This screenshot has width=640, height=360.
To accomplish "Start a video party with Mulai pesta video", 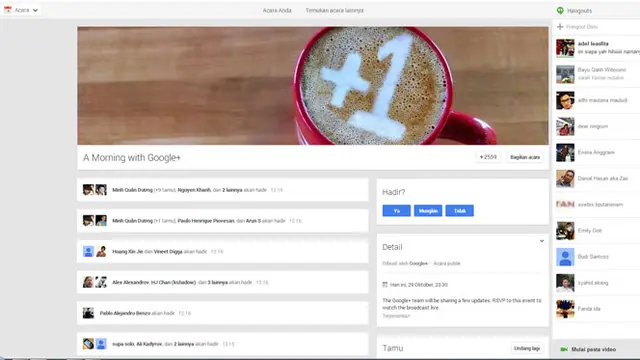I will coord(593,349).
